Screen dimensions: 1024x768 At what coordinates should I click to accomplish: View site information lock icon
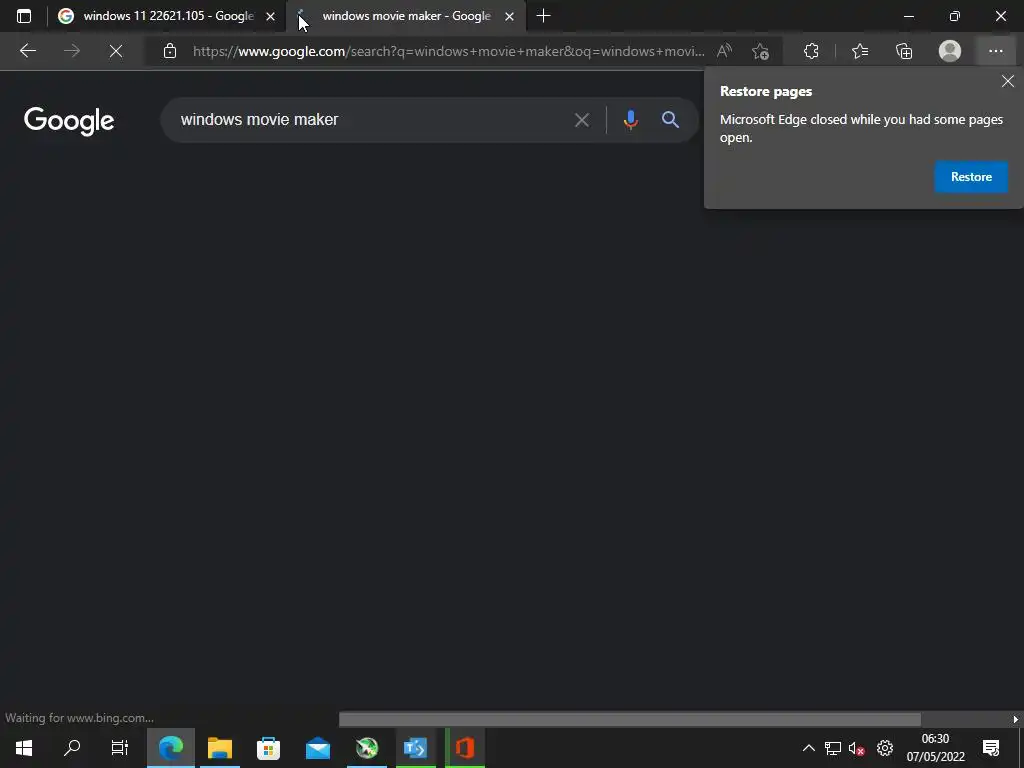(170, 51)
